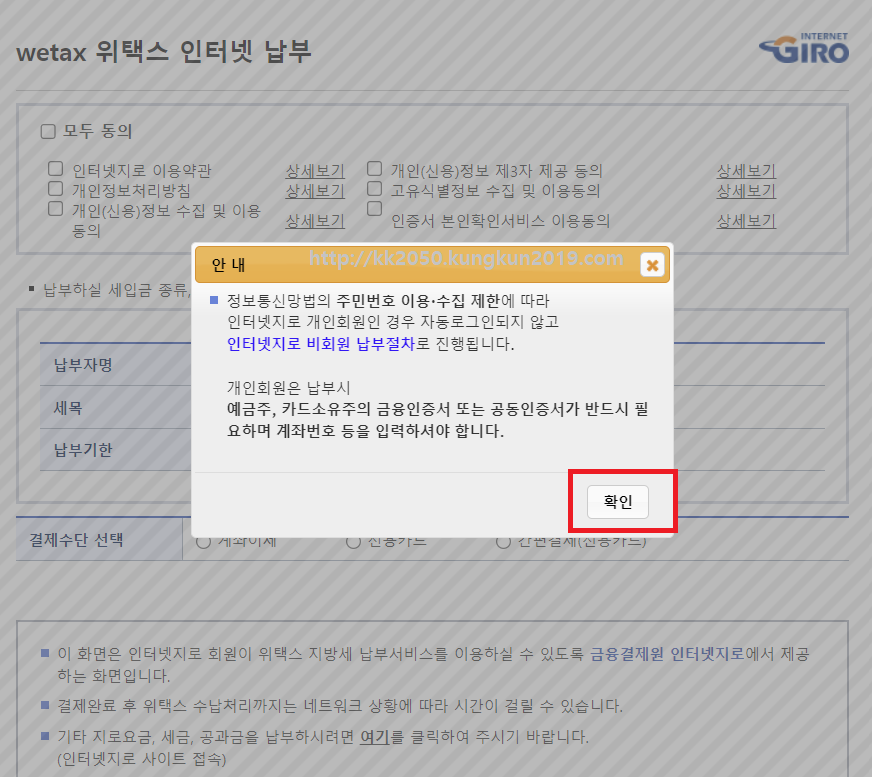Check the 인터넷지로 이용약관 agreement
Image resolution: width=872 pixels, height=777 pixels.
(x=56, y=167)
